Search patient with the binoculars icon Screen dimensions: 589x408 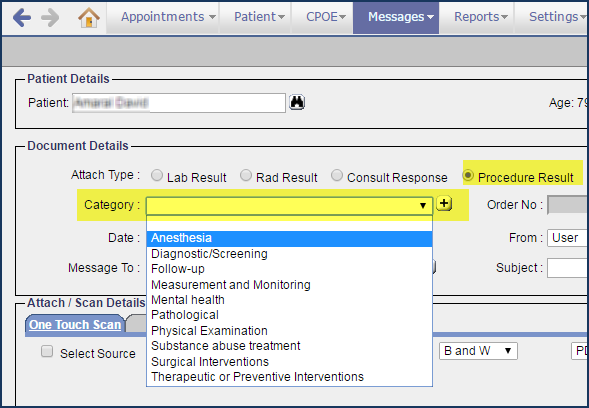(x=297, y=102)
